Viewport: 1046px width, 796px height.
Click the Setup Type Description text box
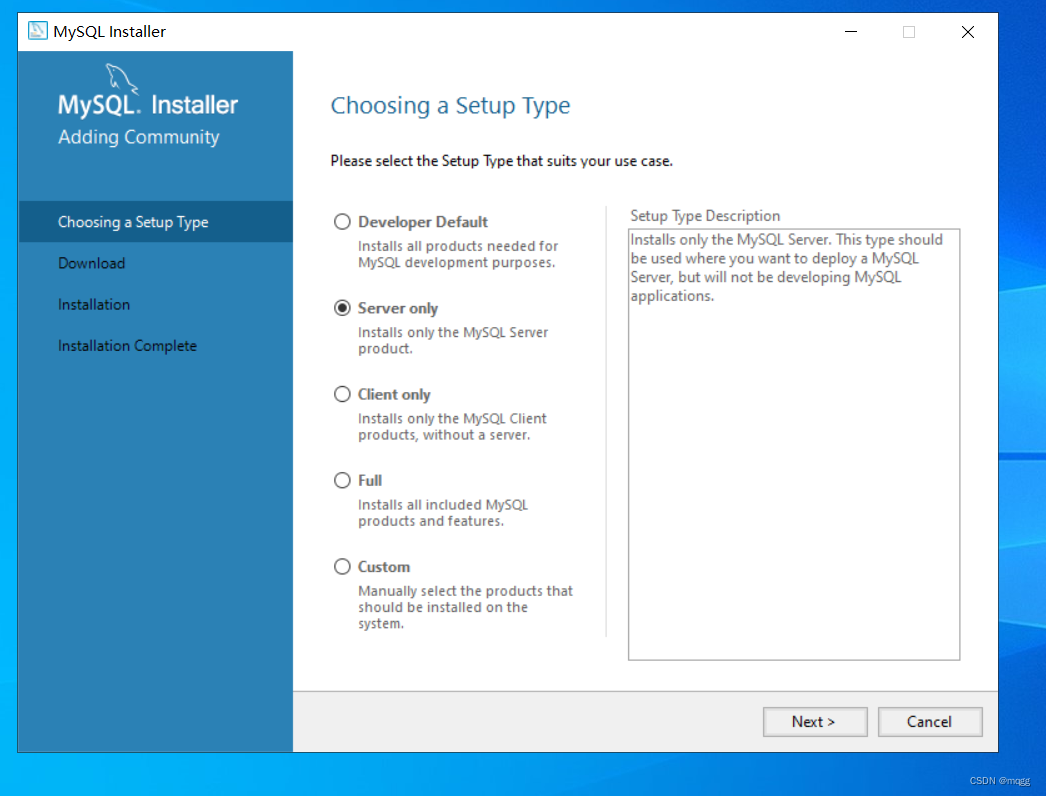pyautogui.click(x=794, y=444)
